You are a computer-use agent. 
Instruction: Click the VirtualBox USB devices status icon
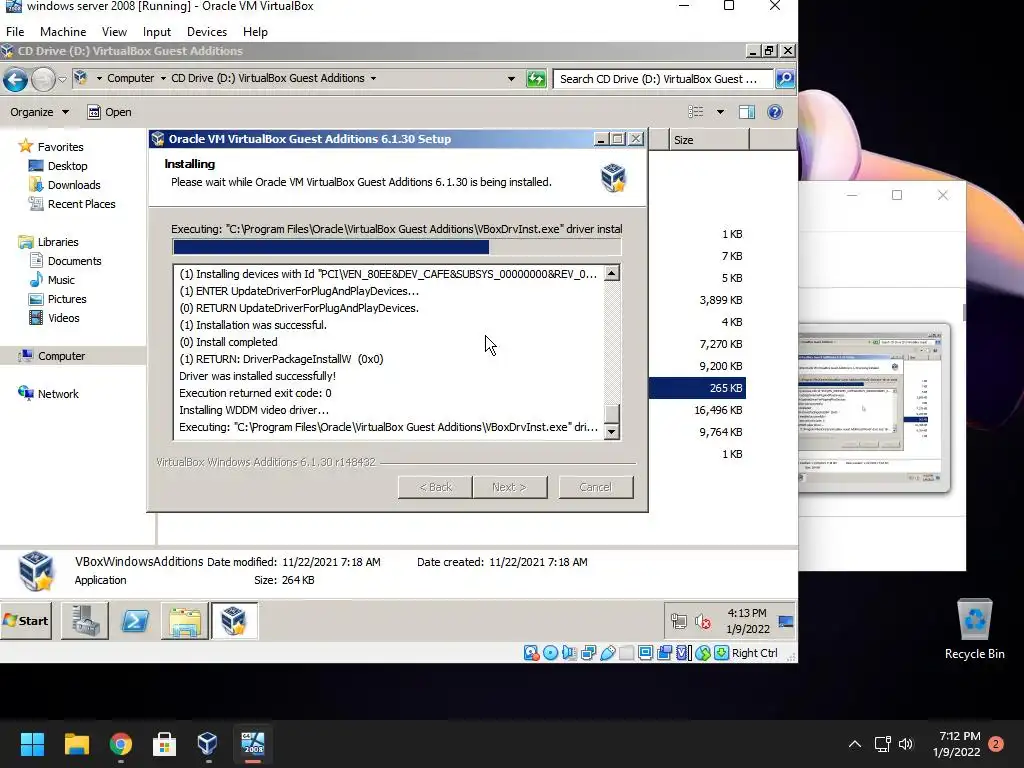607,652
